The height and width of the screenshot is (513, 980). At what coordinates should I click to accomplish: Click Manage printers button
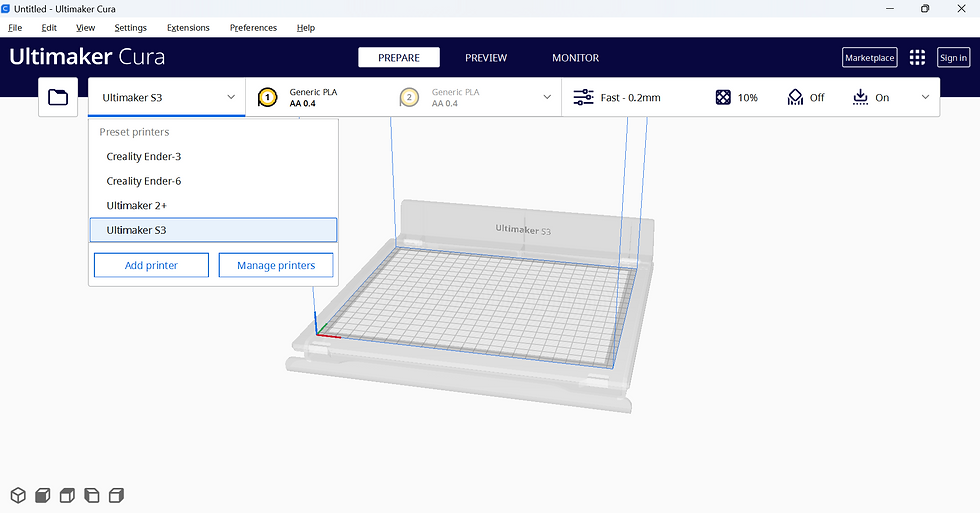(x=276, y=265)
